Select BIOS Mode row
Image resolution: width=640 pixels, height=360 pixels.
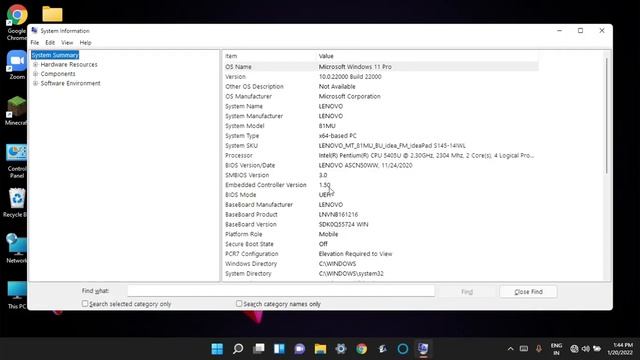381,195
